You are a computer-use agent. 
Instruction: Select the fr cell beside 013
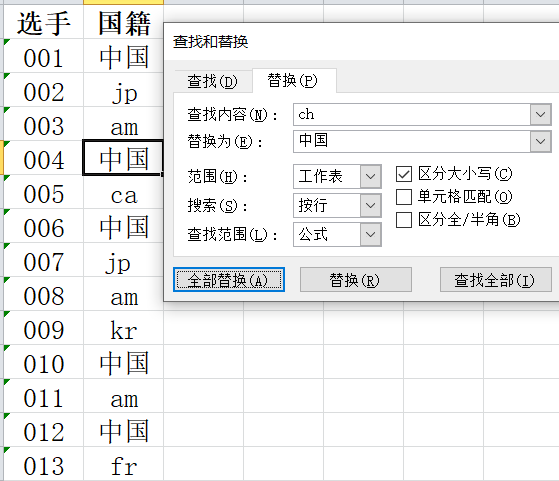click(124, 464)
